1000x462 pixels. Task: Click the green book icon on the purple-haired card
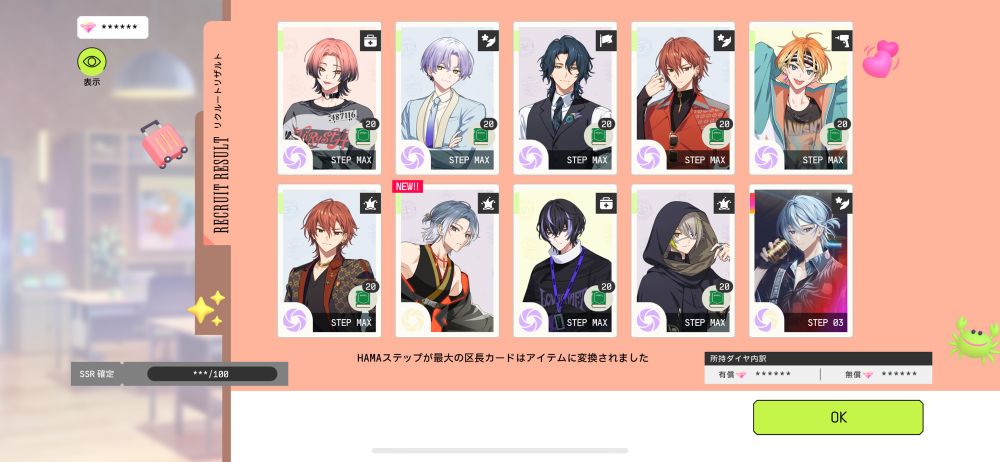pos(483,136)
